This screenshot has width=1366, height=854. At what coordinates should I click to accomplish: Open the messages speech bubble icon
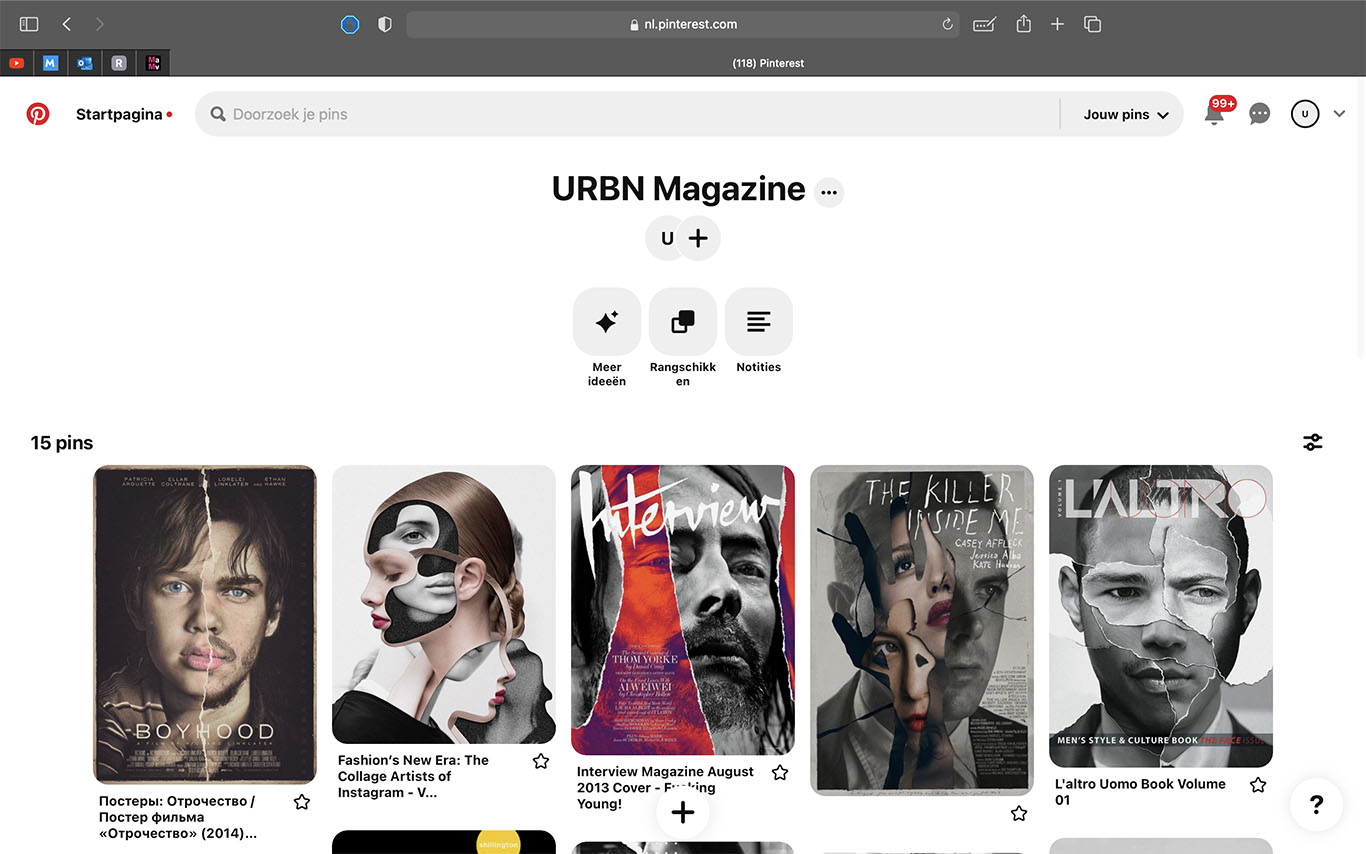click(1260, 114)
